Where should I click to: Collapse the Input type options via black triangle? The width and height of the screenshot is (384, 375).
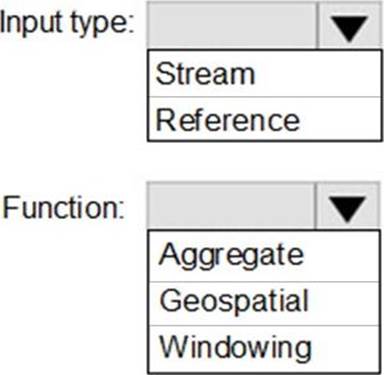349,25
